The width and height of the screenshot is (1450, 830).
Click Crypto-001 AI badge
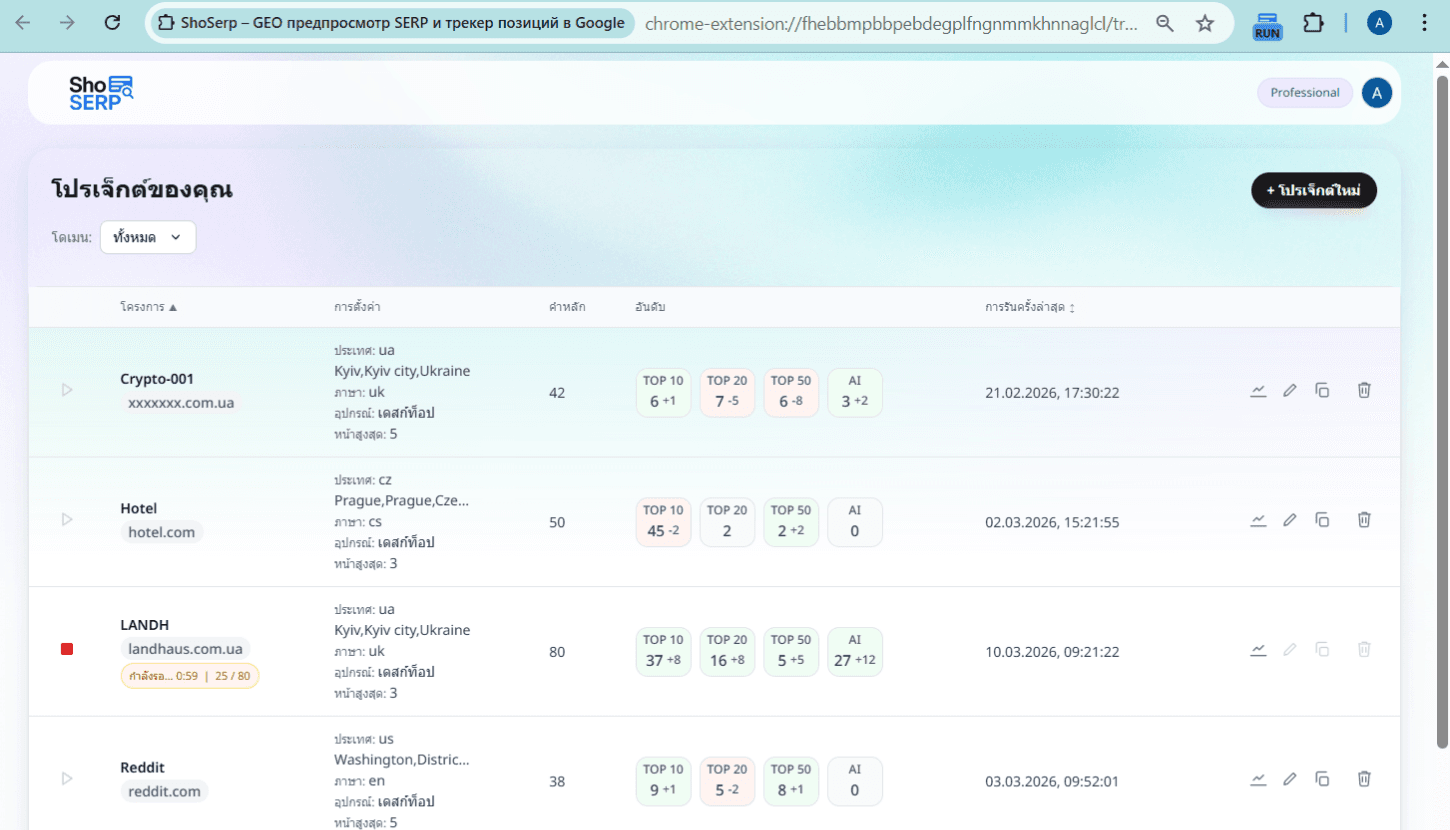tap(855, 392)
